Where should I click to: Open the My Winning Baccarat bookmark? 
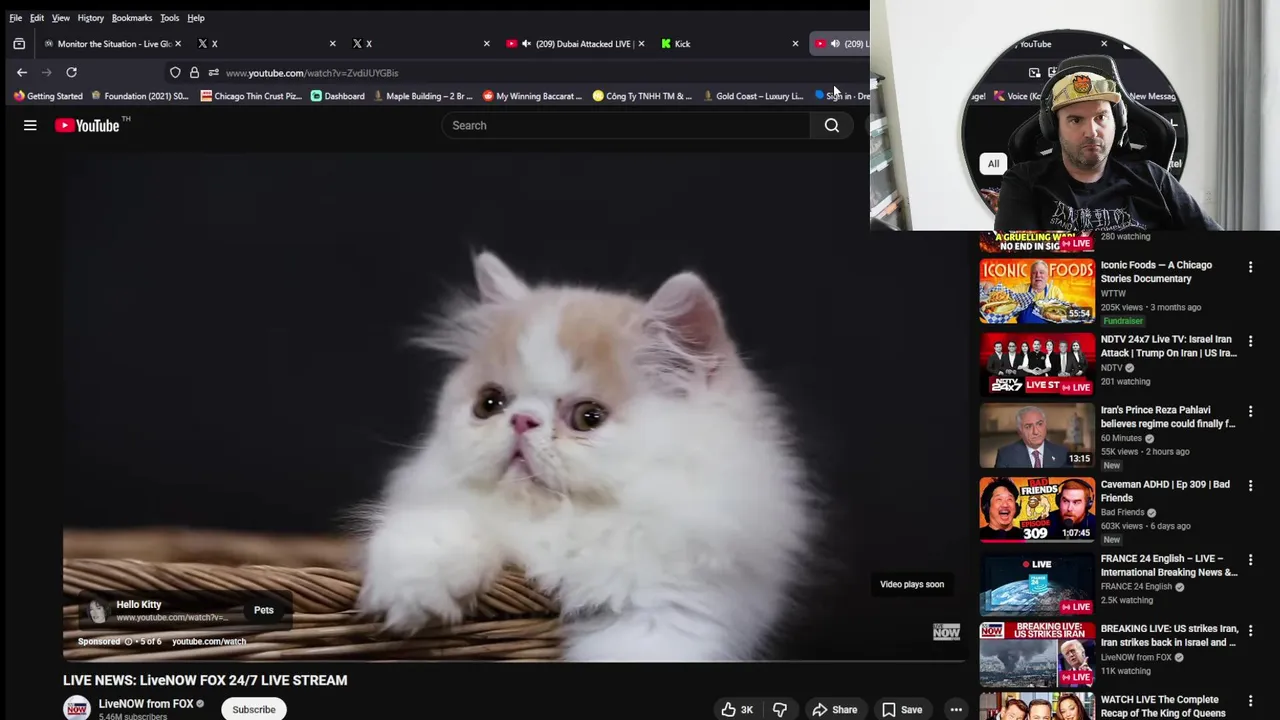pyautogui.click(x=532, y=96)
